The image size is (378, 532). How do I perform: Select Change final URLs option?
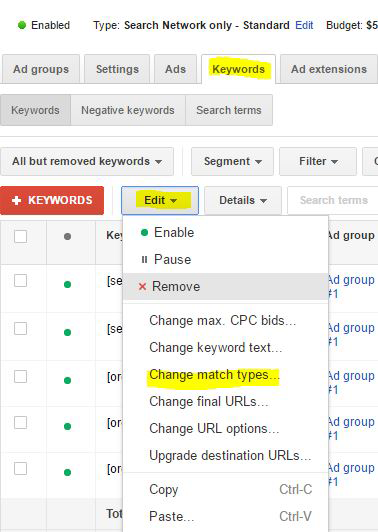226,402
